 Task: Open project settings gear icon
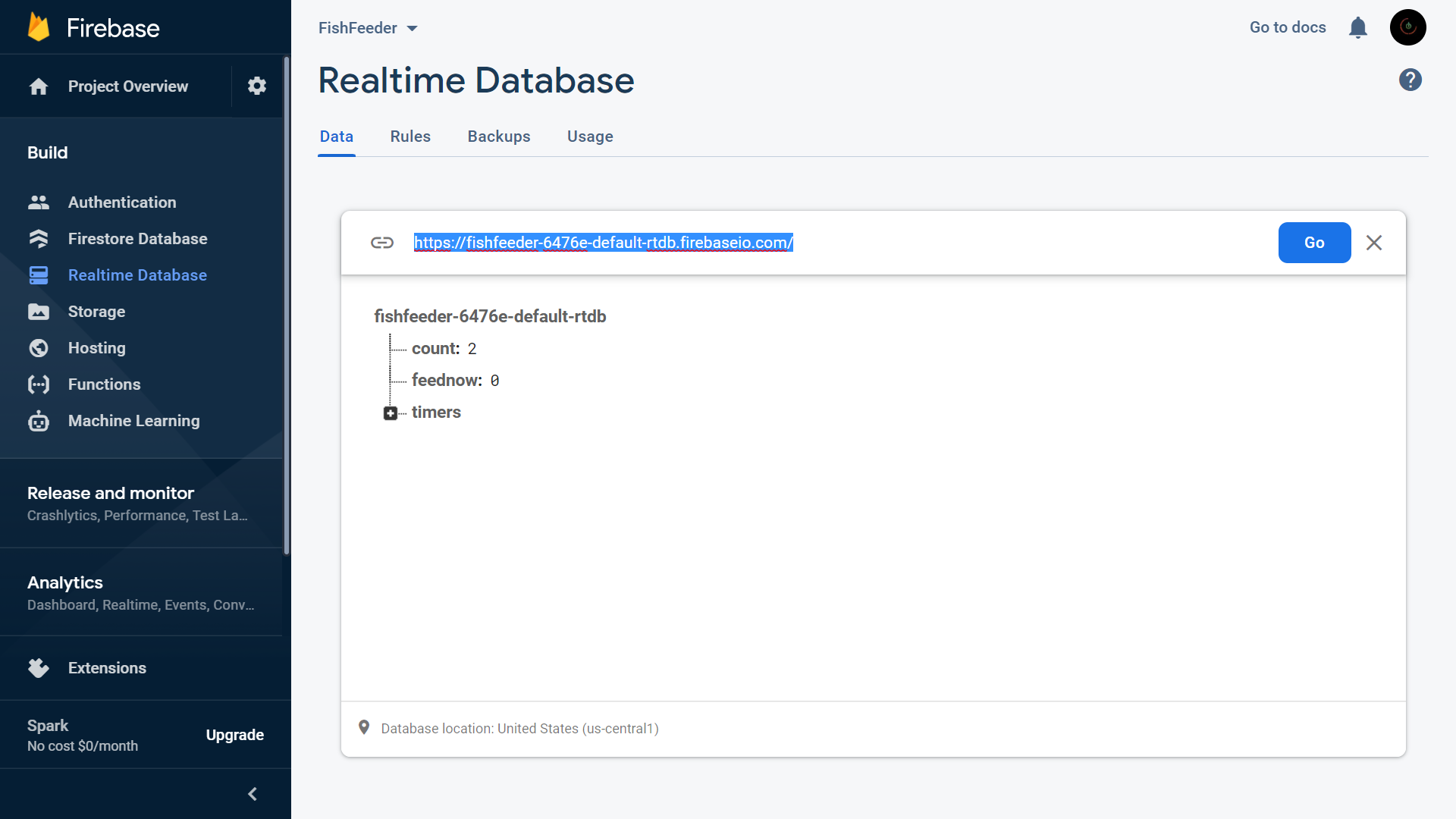[257, 86]
